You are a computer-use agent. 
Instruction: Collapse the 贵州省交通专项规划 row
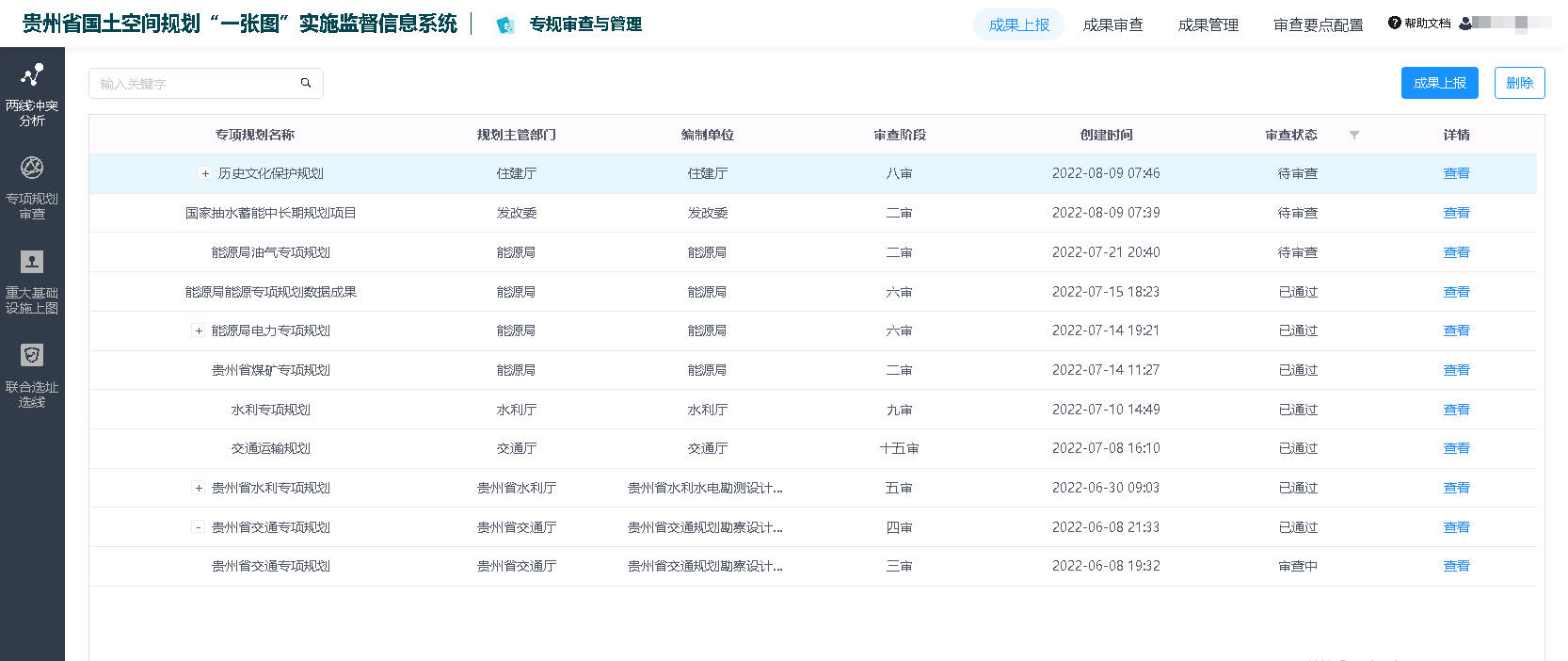[199, 527]
